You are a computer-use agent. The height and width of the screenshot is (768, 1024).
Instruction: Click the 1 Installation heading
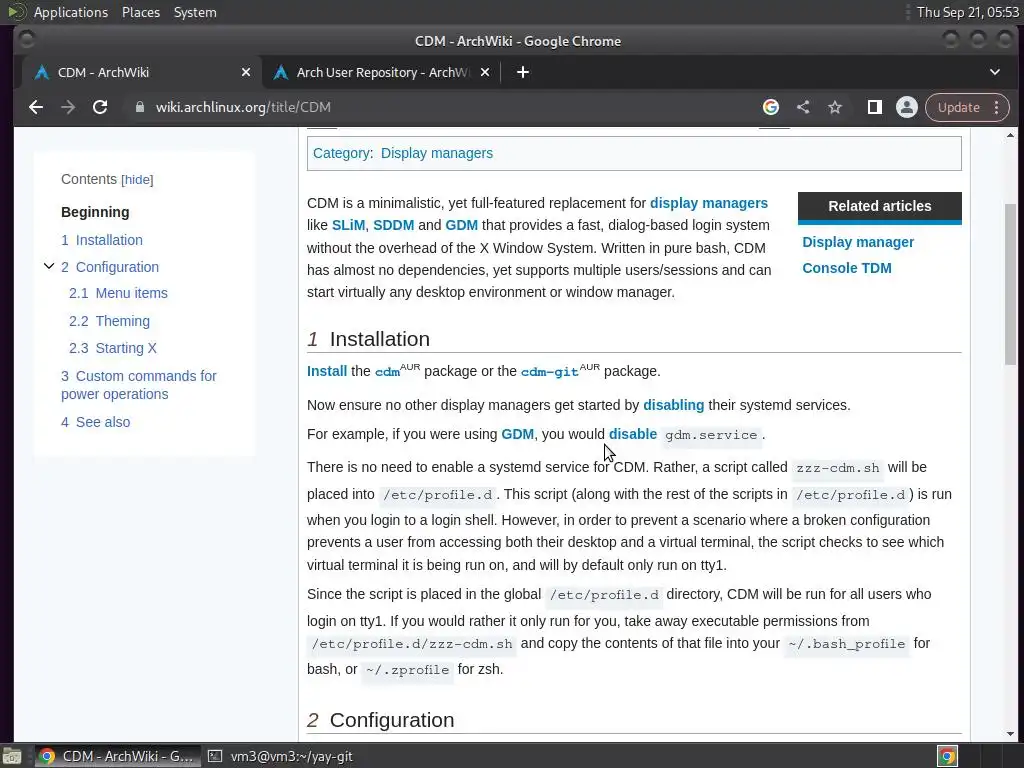(x=368, y=339)
